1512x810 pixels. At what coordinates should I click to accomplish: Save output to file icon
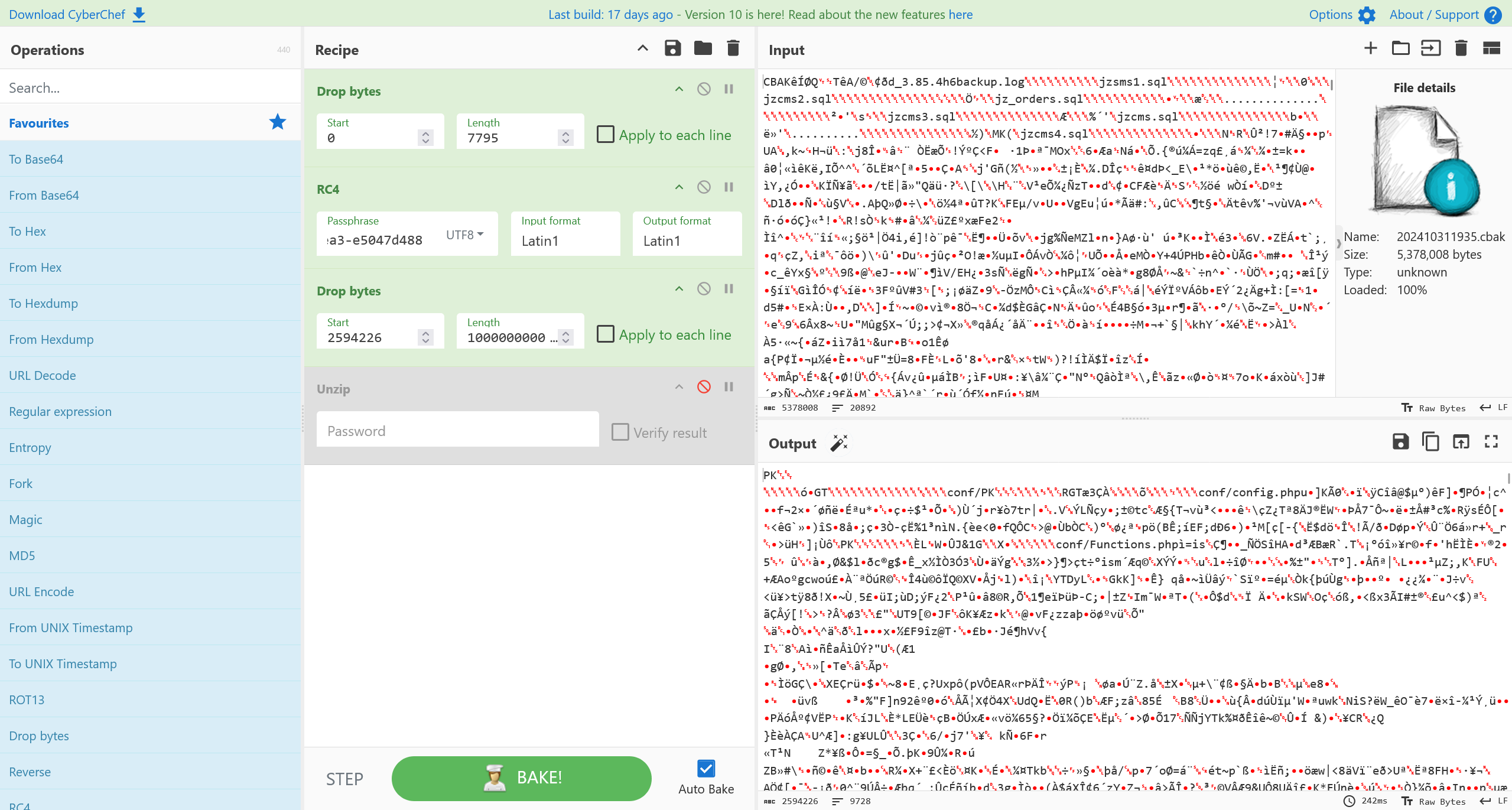click(1400, 442)
